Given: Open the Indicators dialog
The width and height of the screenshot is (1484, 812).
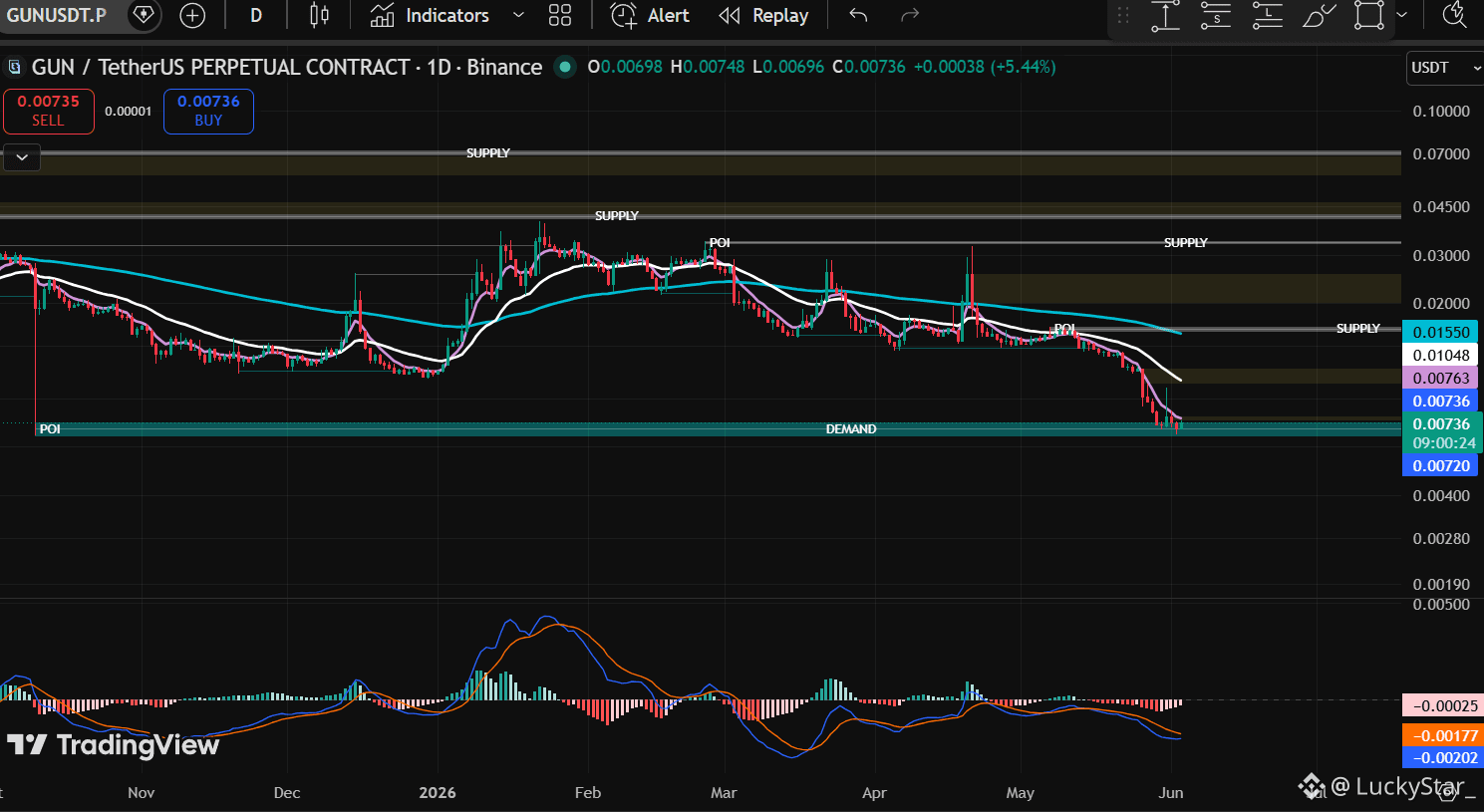Looking at the screenshot, I should (x=431, y=15).
